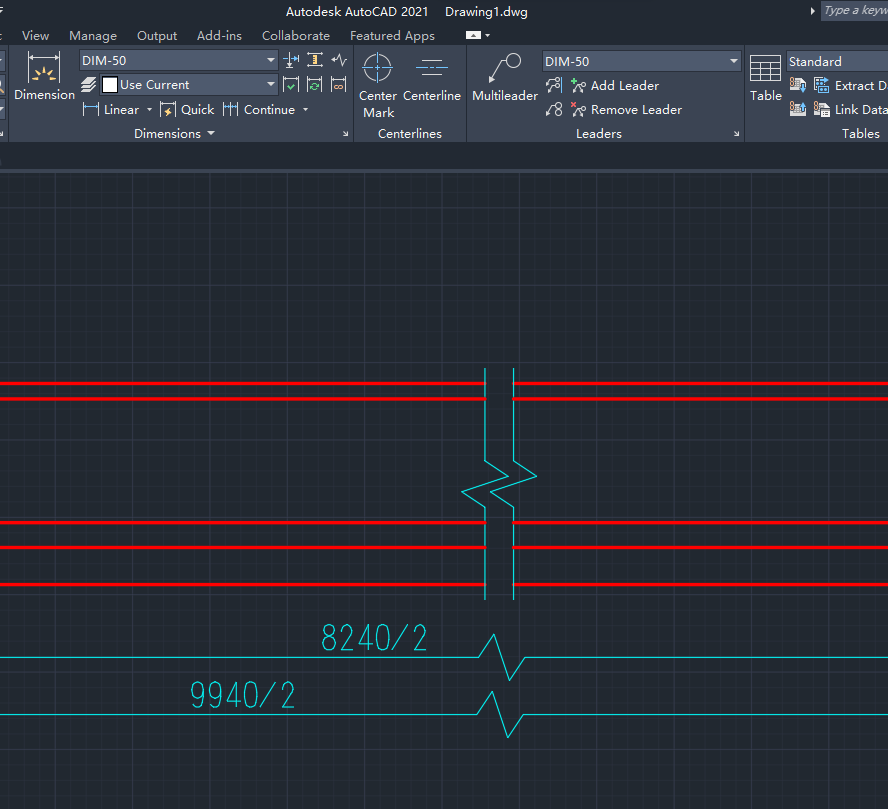Open the Output menu
888x809 pixels.
pos(157,35)
